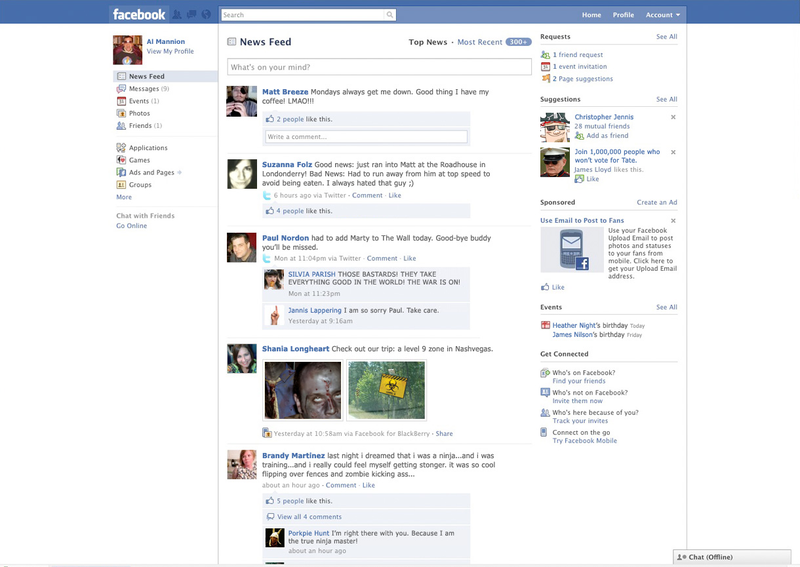
Task: Click Like under the 1,000,000 people page
Action: 592,179
